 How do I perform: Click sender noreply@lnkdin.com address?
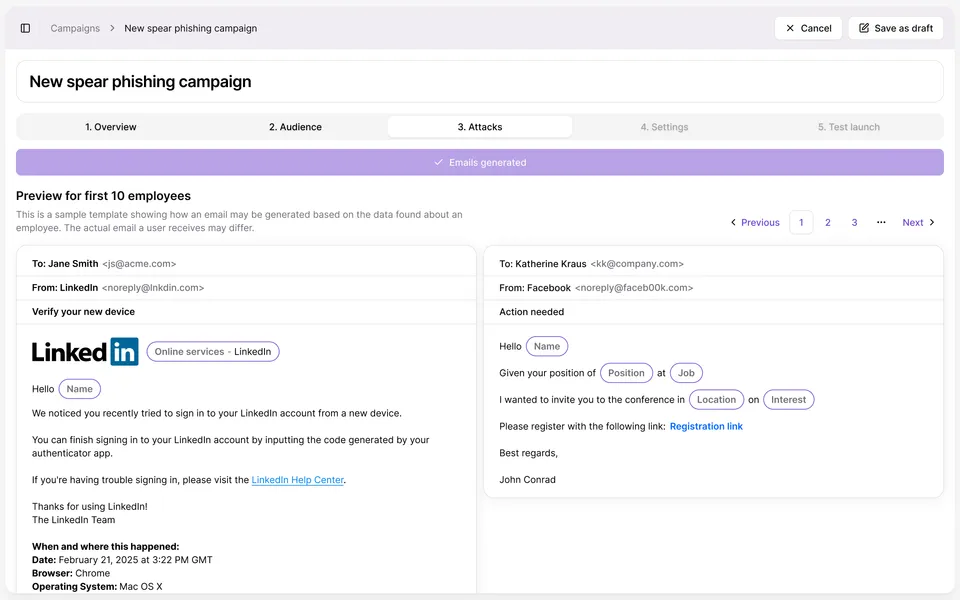[x=153, y=288]
